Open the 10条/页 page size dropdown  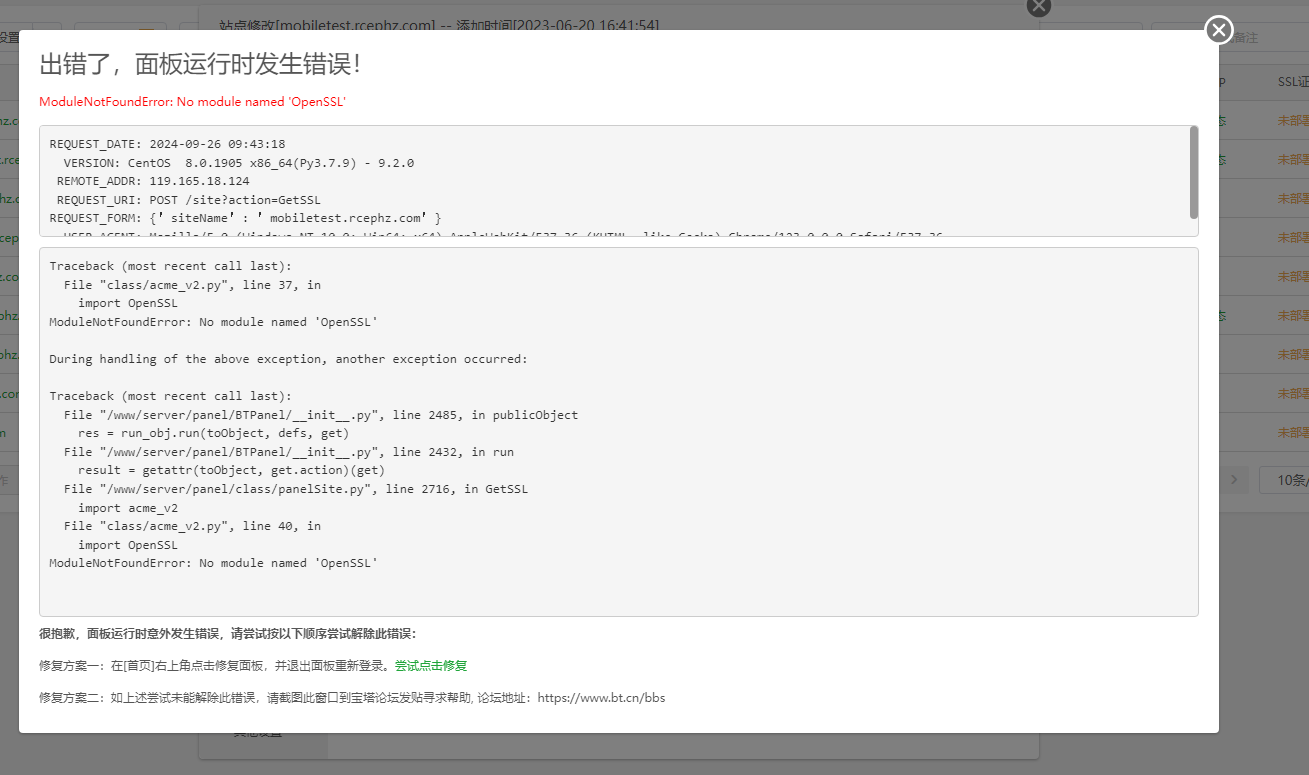[x=1284, y=480]
